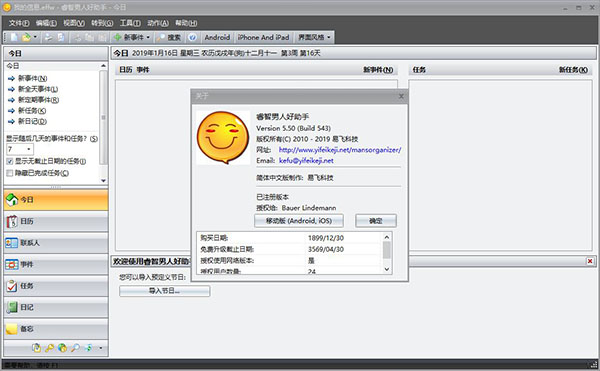
Task: Select the 联系人 navigation item with card icon
Action: 56,243
